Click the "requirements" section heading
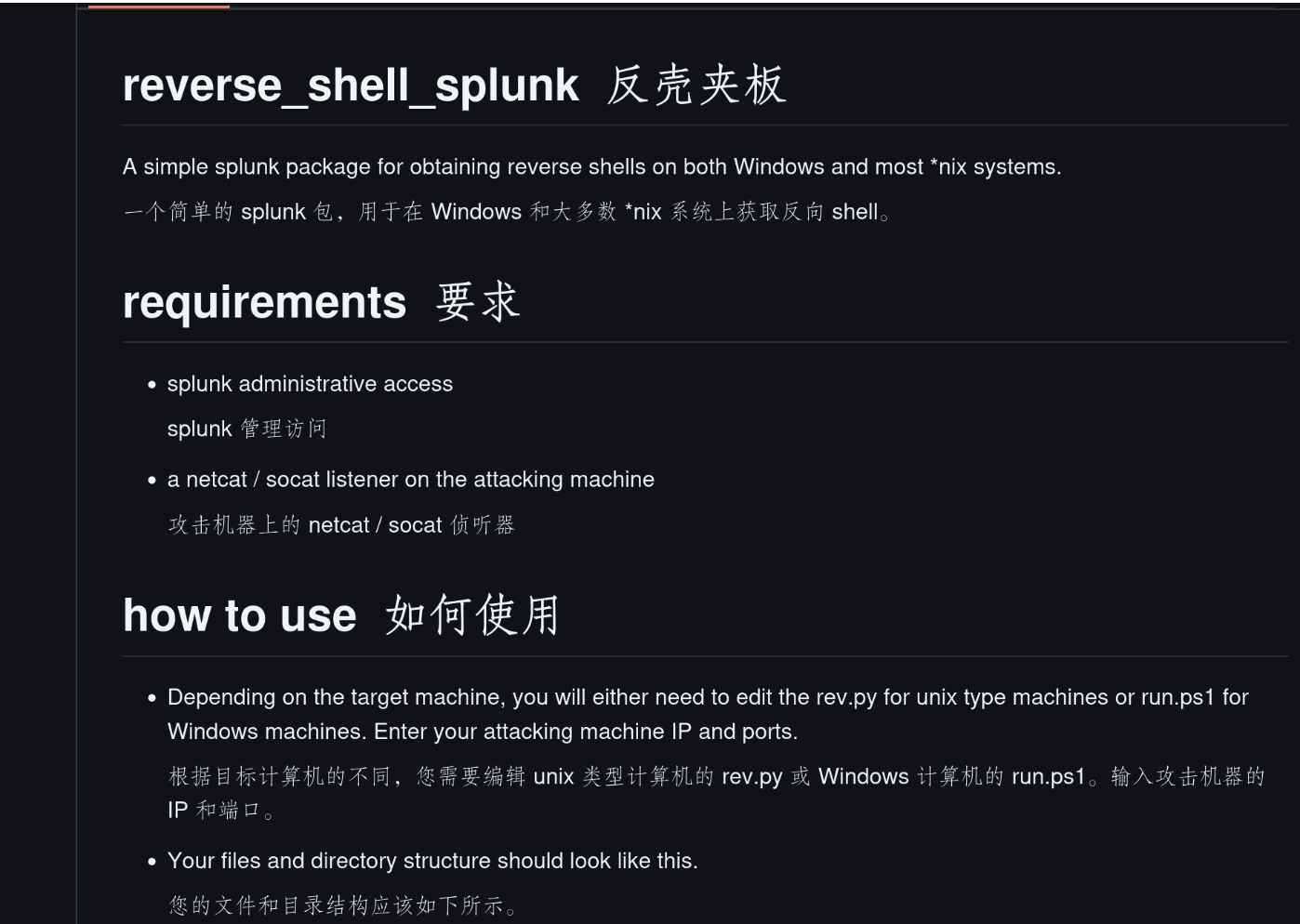The height and width of the screenshot is (924, 1300). click(264, 303)
